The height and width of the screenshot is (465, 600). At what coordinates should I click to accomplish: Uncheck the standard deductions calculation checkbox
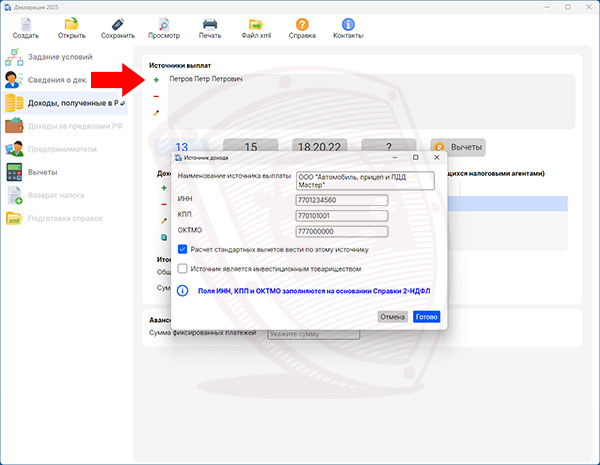pos(182,249)
